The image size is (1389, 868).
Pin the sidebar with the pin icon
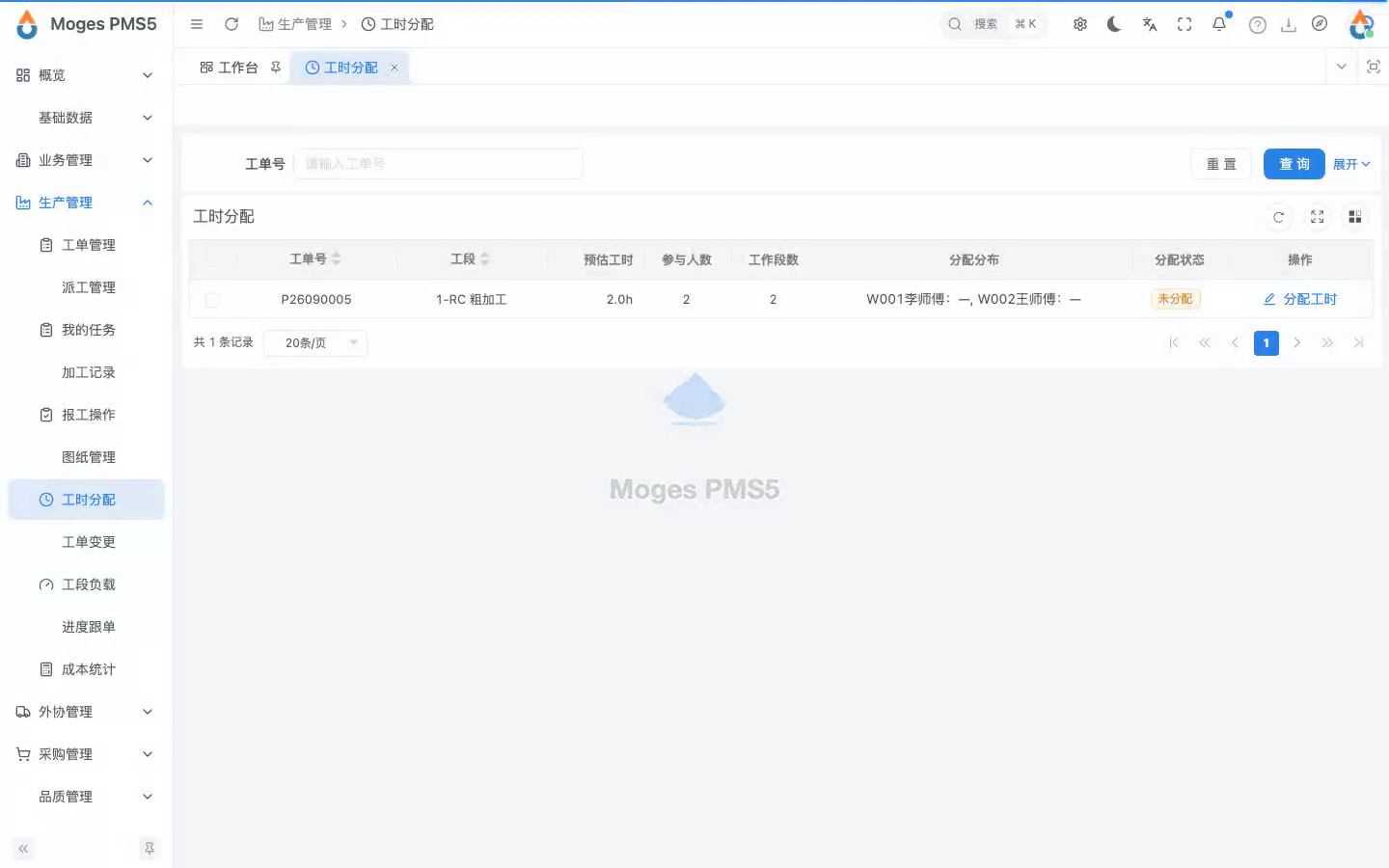[x=150, y=849]
